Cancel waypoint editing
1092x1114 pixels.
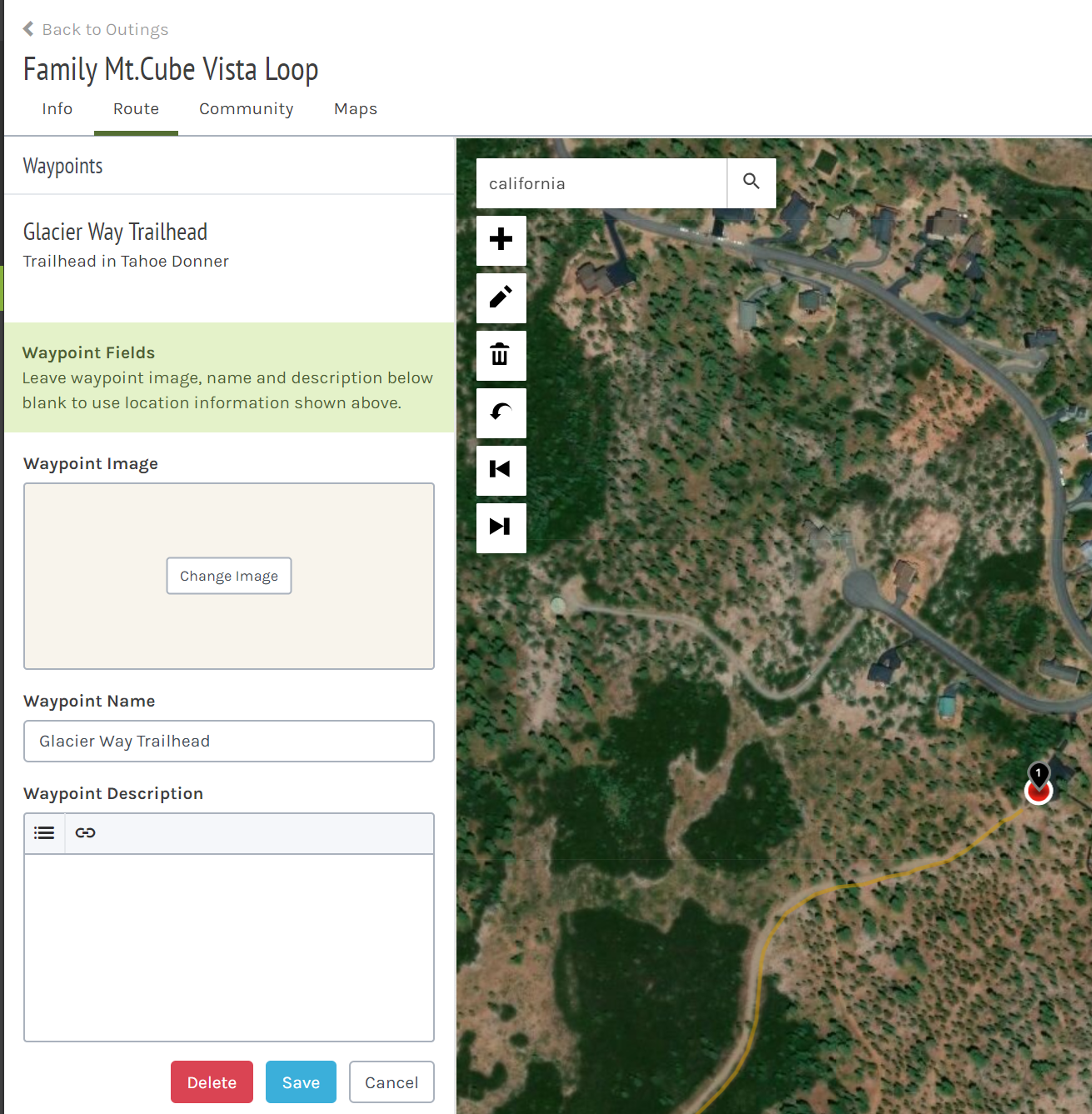pos(391,1082)
